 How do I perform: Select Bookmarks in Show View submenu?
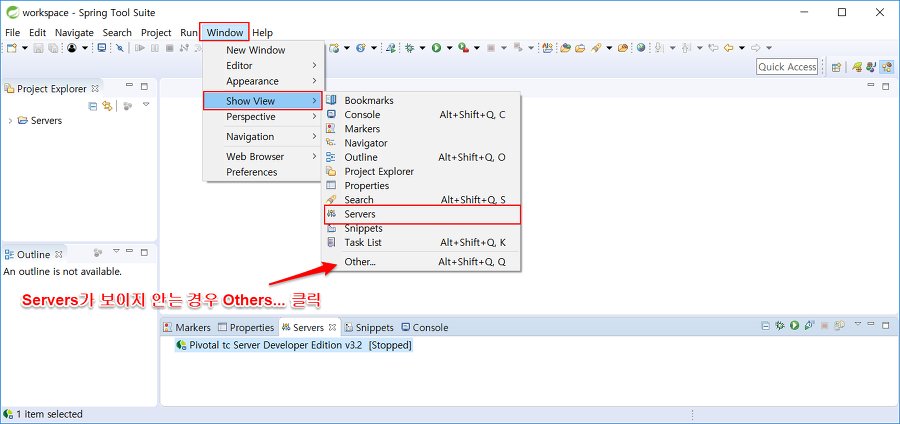[422, 100]
